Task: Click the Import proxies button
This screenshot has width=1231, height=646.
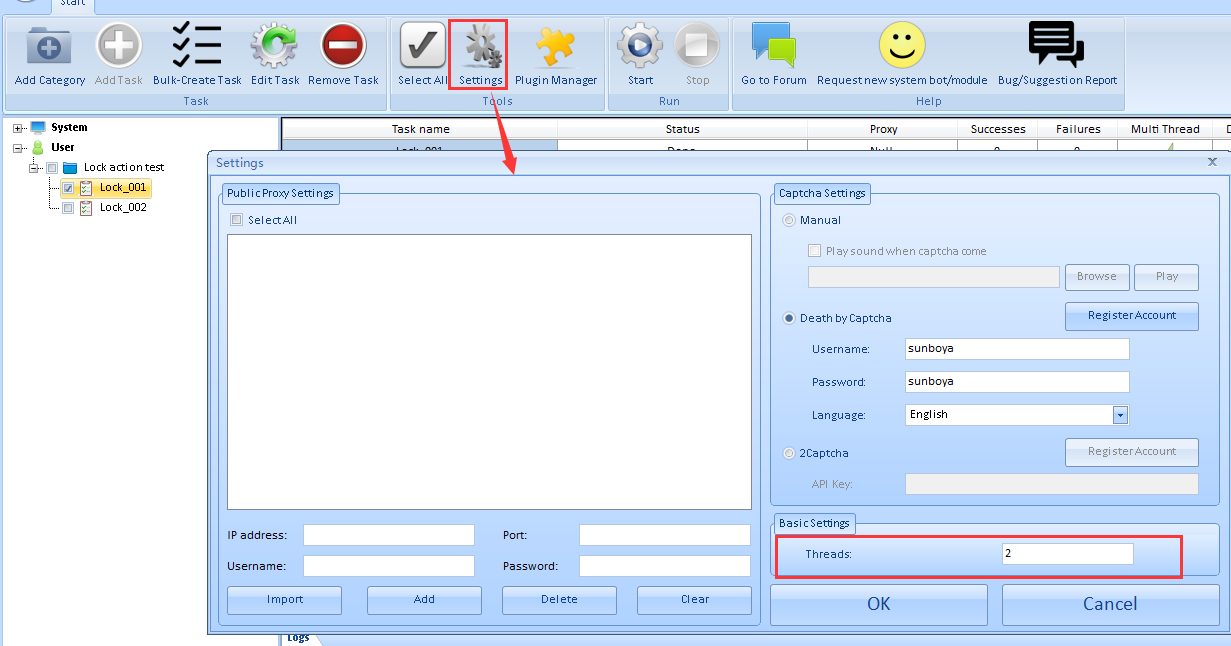Action: coord(284,600)
